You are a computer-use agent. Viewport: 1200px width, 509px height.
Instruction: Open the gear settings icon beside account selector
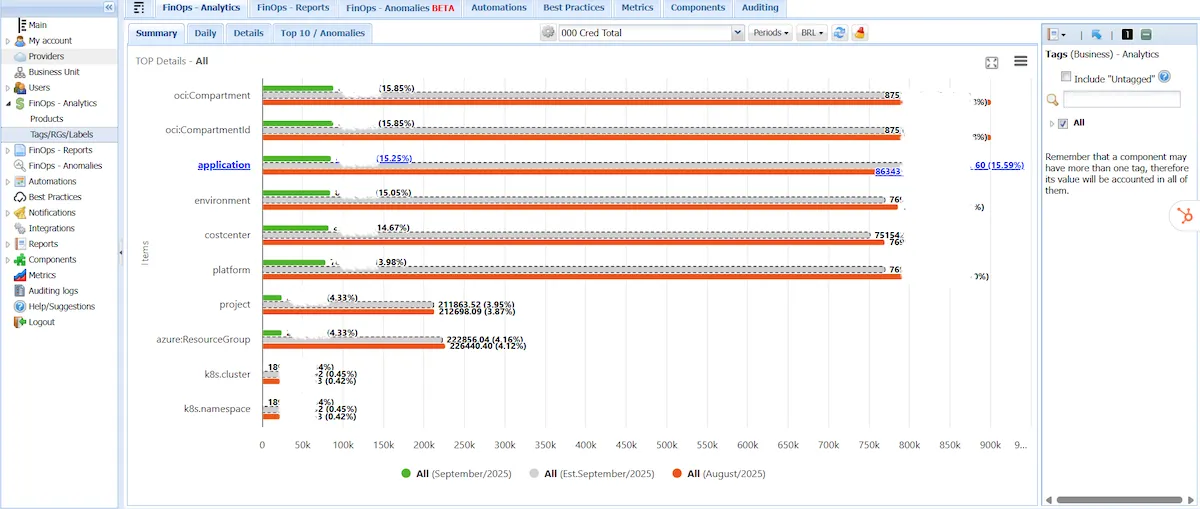click(x=548, y=33)
